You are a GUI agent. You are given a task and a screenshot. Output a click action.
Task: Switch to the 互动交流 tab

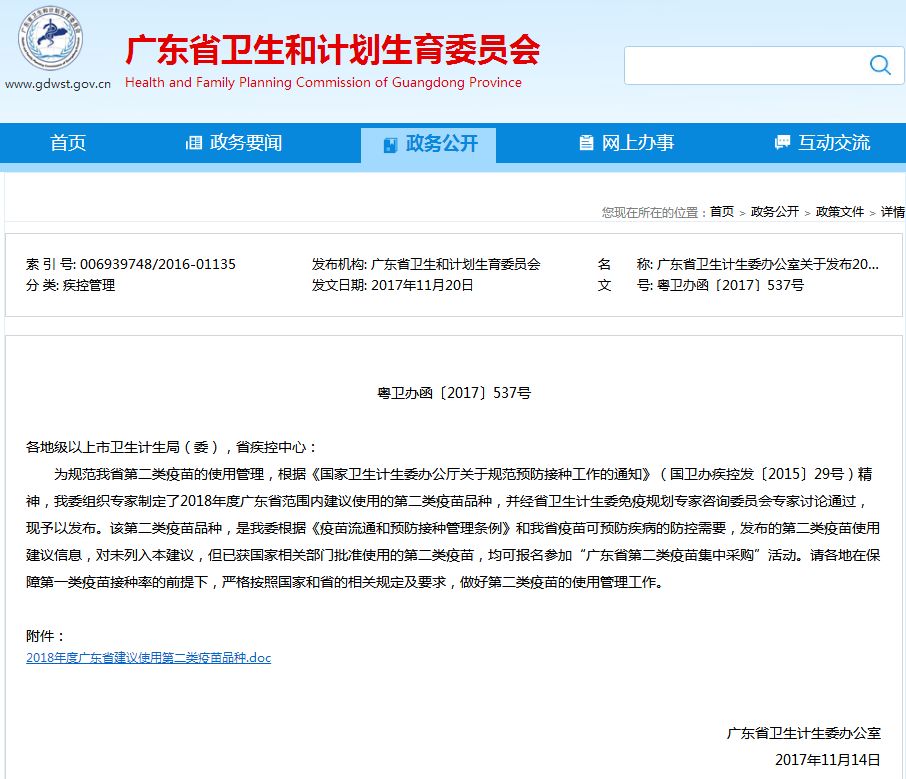click(x=822, y=143)
